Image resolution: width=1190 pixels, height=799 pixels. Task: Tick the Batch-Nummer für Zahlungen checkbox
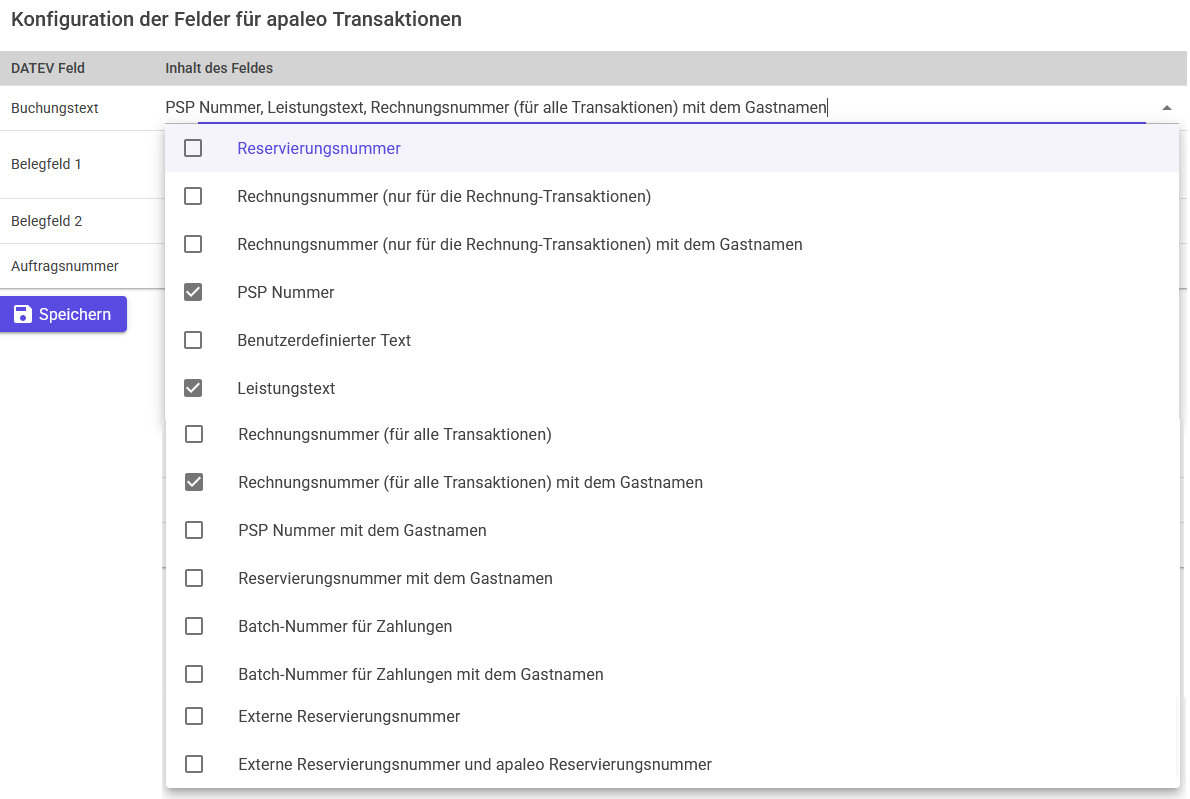[x=194, y=626]
